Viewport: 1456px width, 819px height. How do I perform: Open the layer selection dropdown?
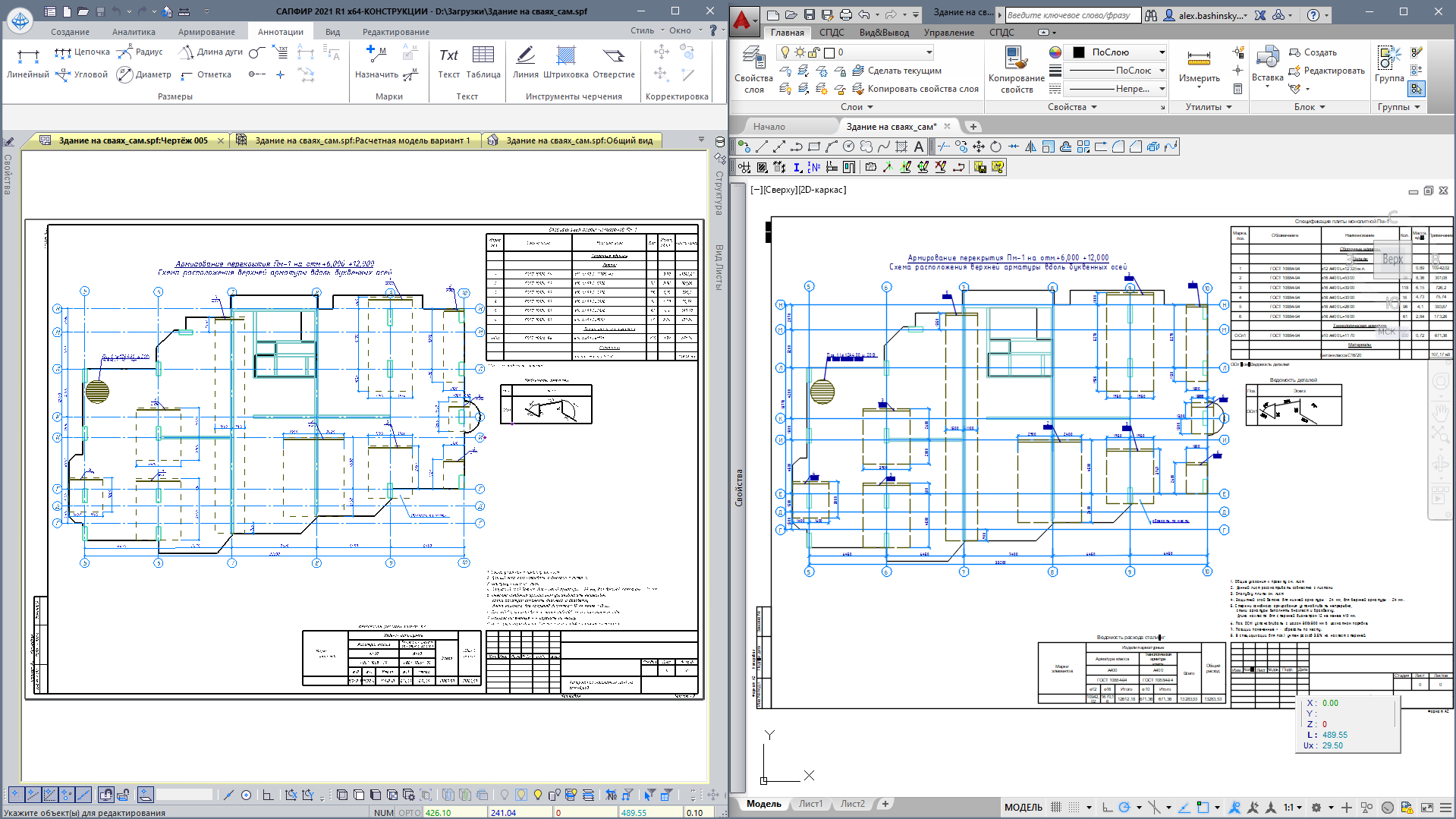point(929,52)
